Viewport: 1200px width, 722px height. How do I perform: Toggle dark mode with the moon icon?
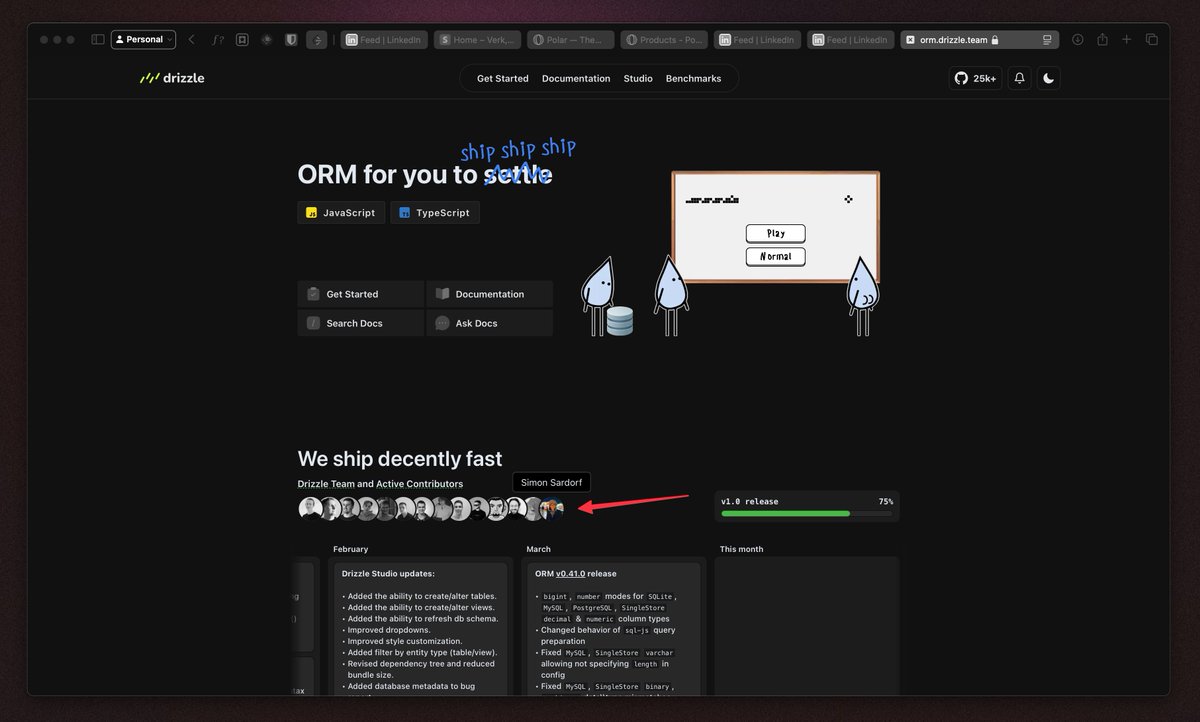[x=1048, y=77]
